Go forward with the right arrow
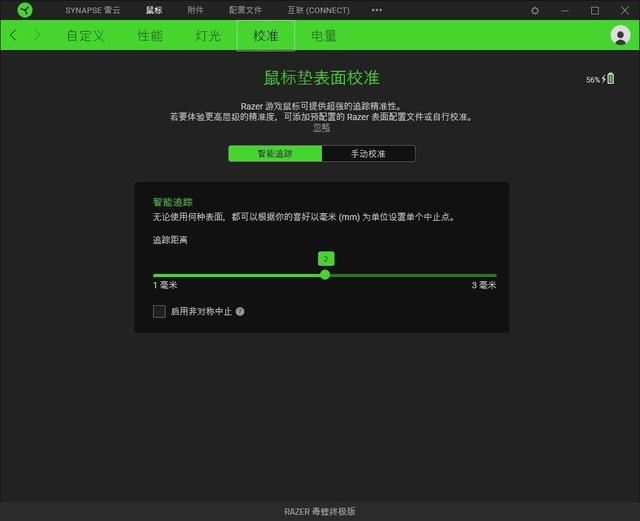The width and height of the screenshot is (640, 521). (37, 36)
